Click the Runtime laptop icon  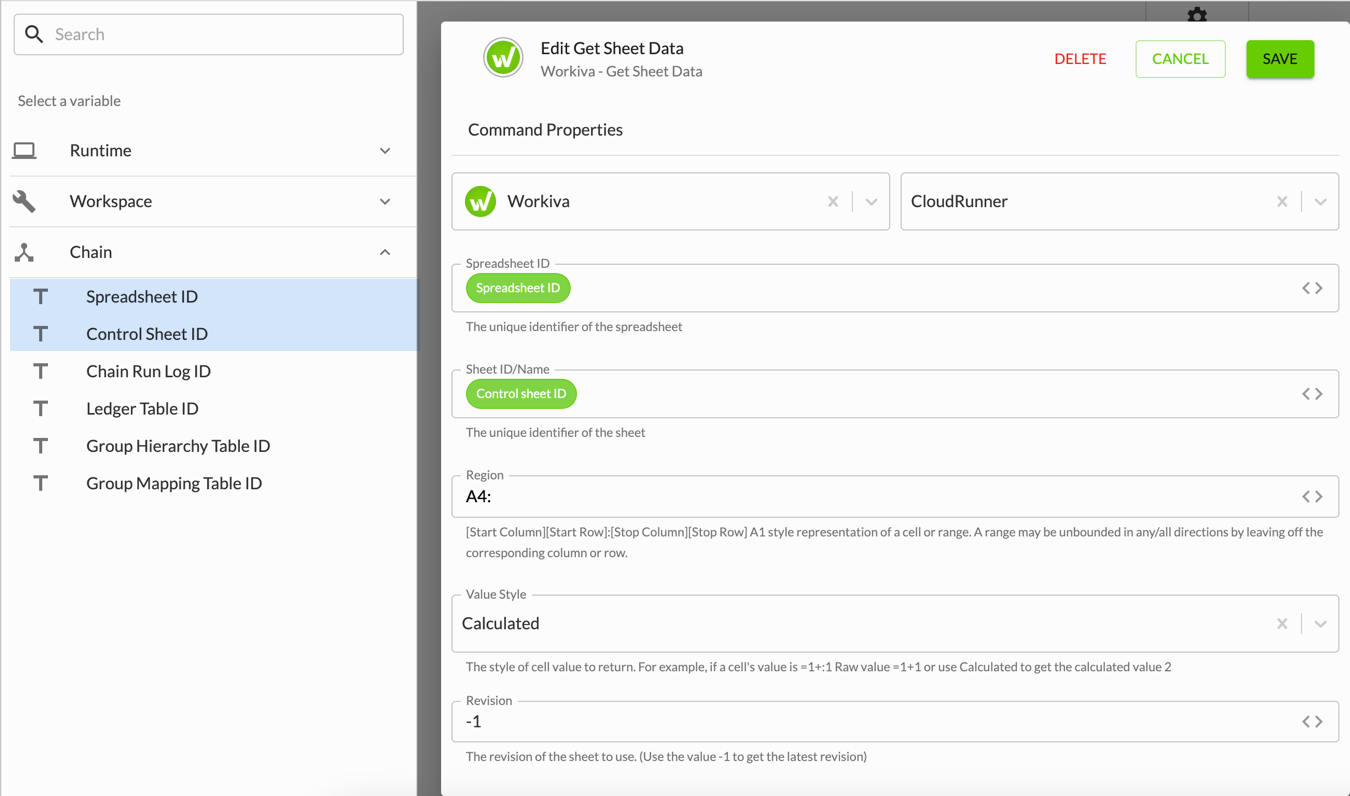pos(24,151)
